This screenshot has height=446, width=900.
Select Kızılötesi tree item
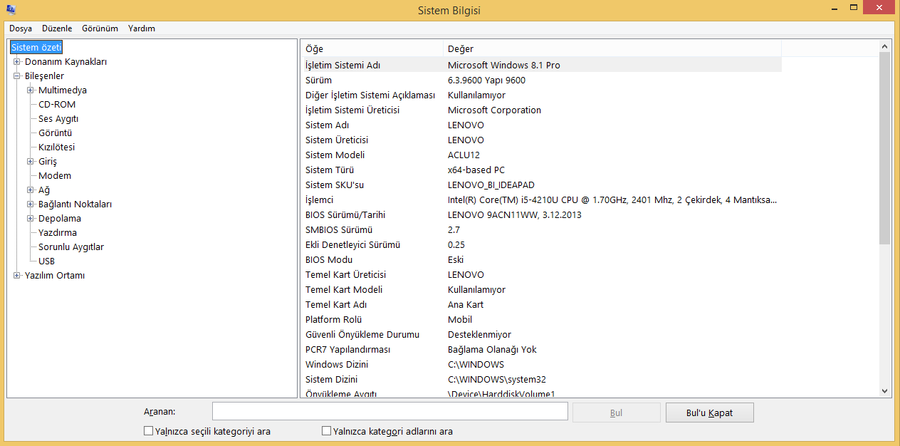click(x=56, y=147)
